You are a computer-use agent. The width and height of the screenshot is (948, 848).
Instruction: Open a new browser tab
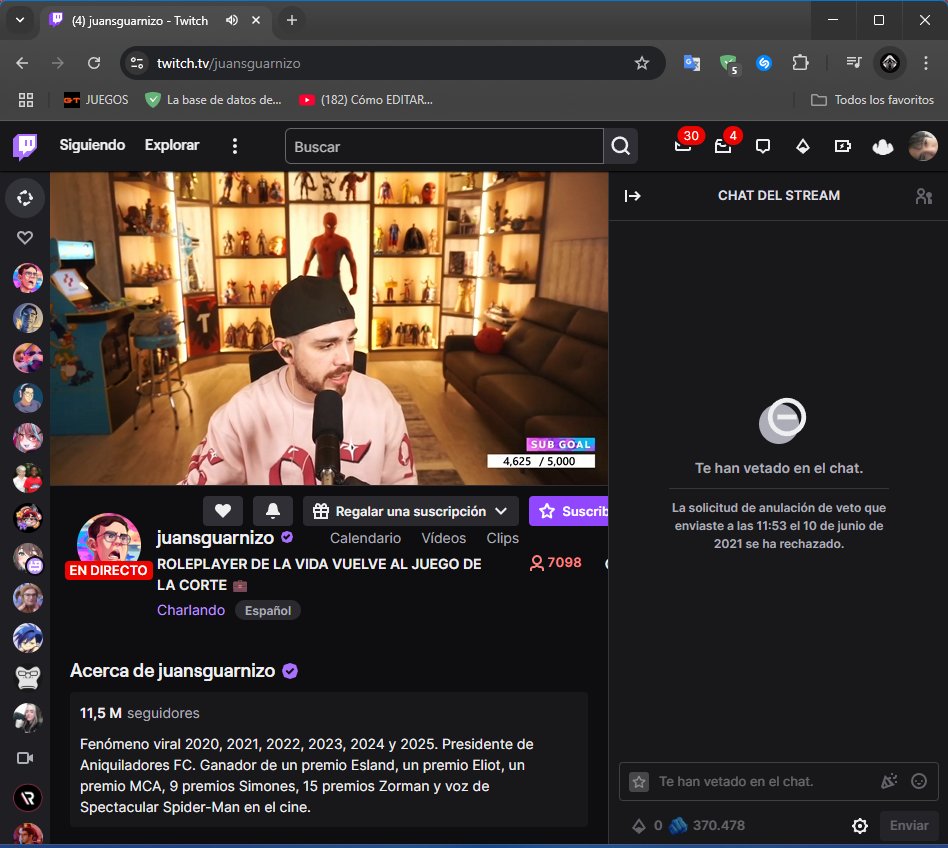tap(291, 21)
